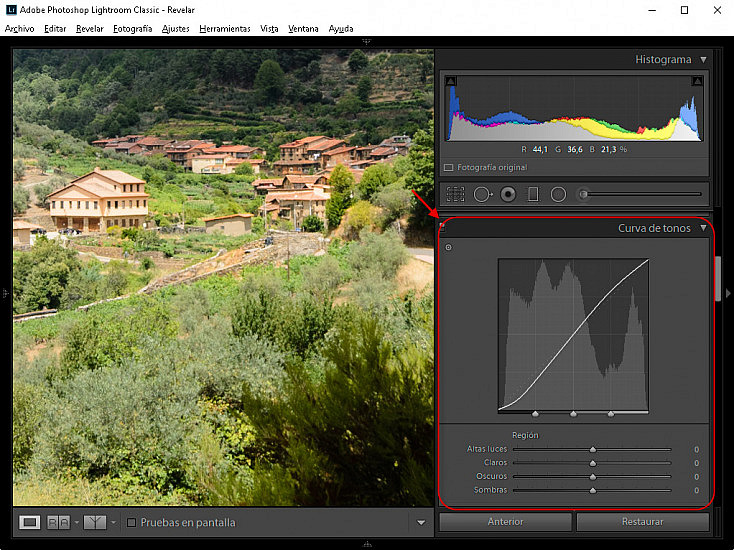
Task: Click the Claros value field
Action: tap(696, 463)
